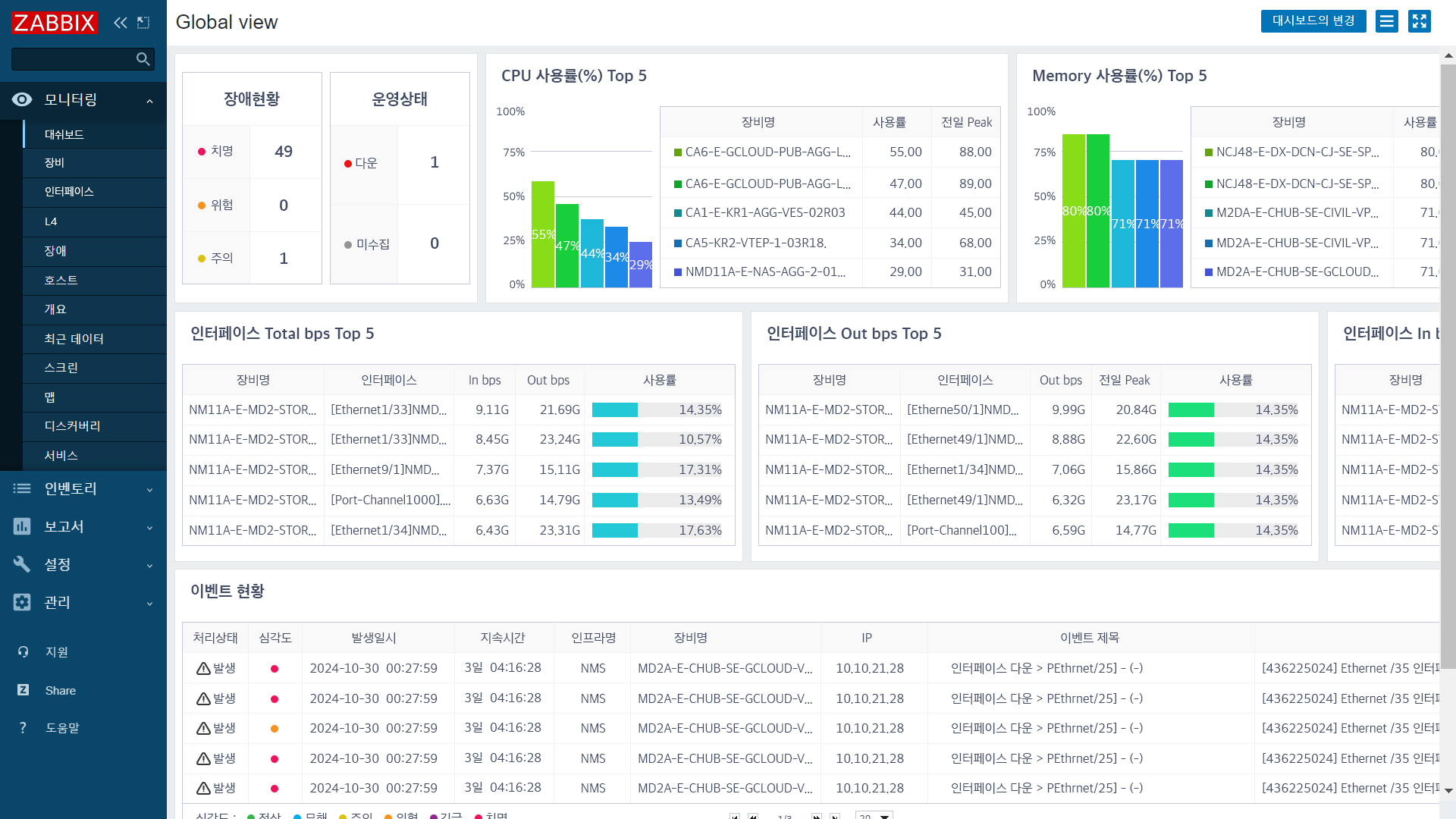The image size is (1456, 819).
Task: Click CA1-E-KR1-AGG-VES-02R03 legend swatch
Action: (x=678, y=213)
